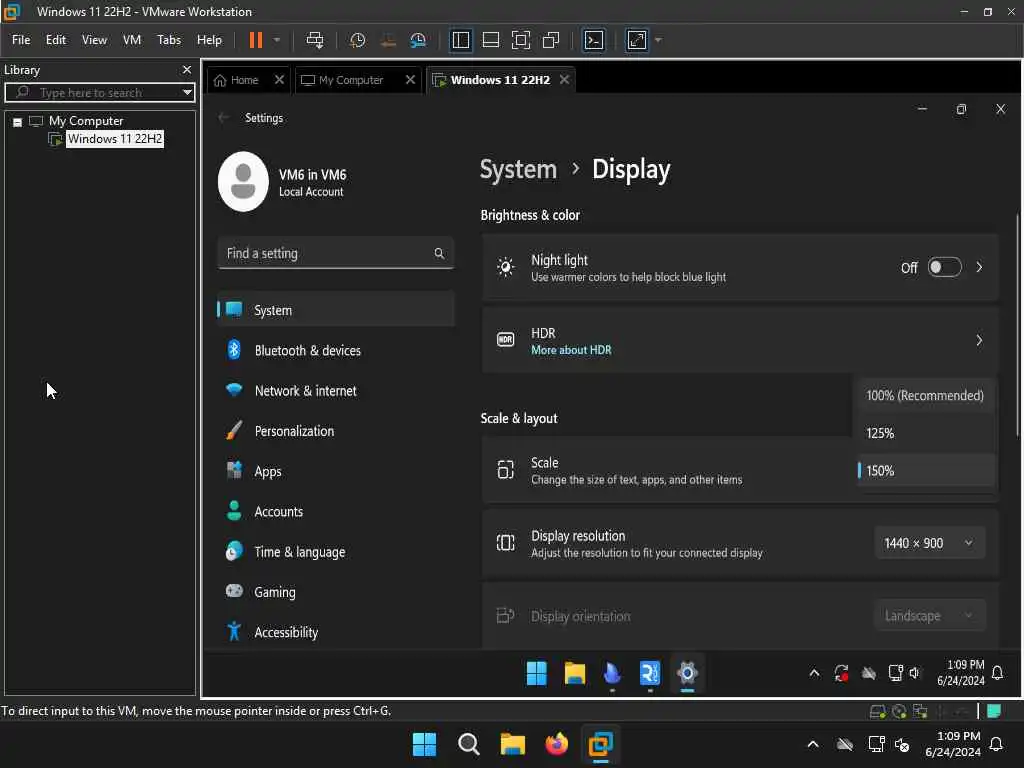Open the Display resolution 1440 × 900 dropdown

point(929,543)
